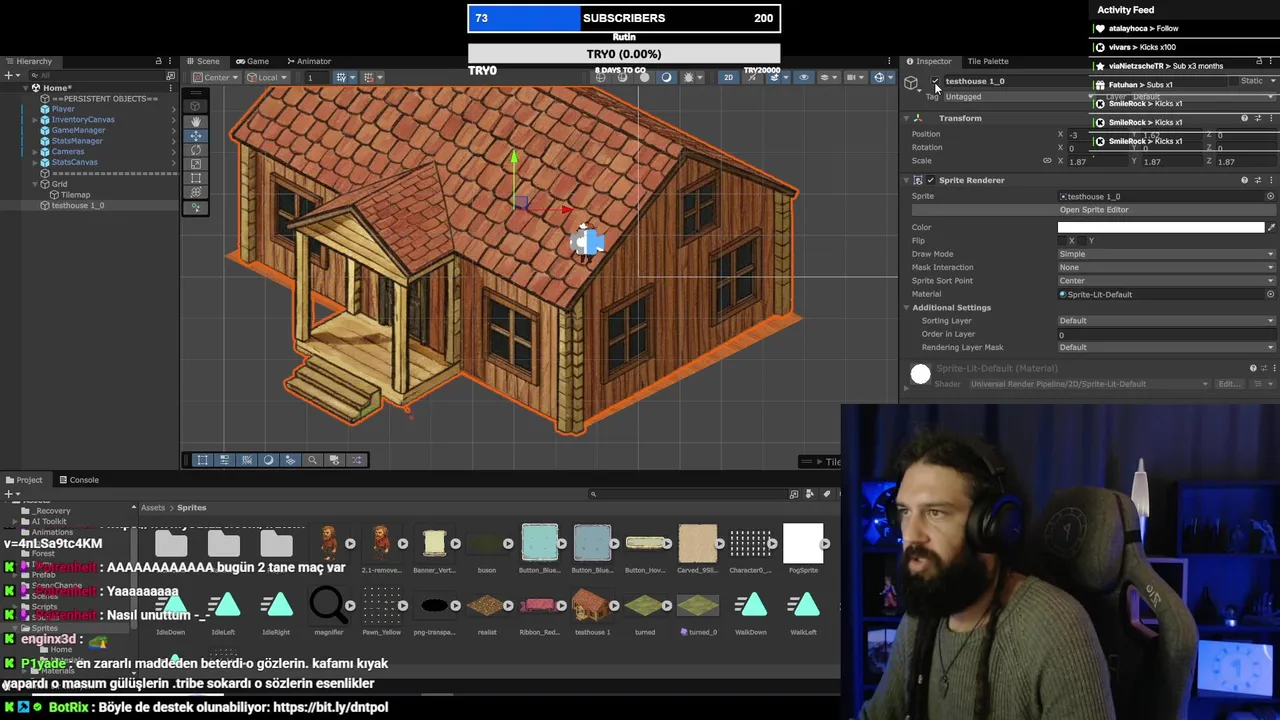Toggle 2D scene view mode
The height and width of the screenshot is (720, 1280).
click(x=728, y=77)
